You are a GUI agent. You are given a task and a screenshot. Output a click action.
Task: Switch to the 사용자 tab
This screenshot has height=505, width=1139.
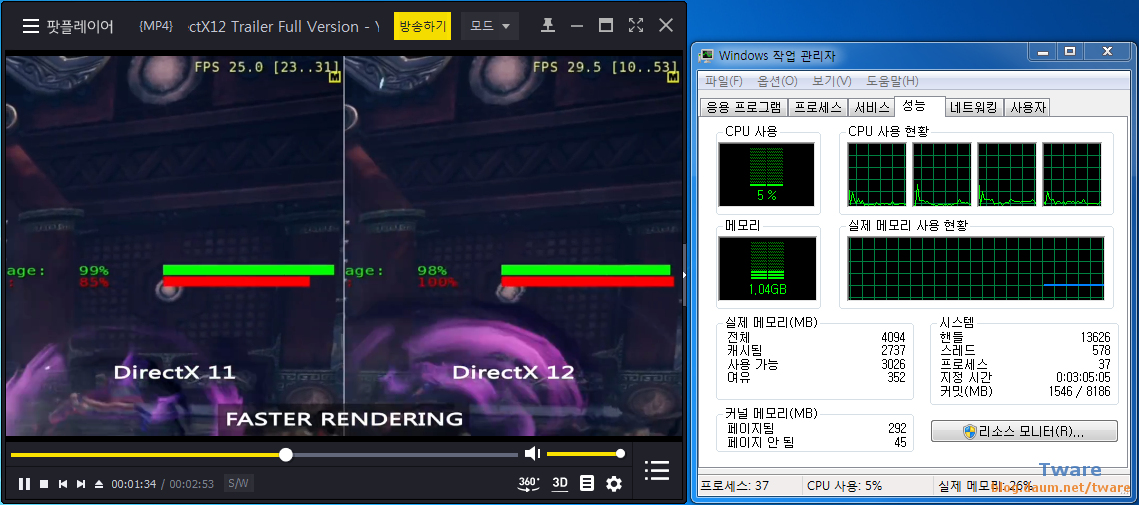coord(1028,108)
